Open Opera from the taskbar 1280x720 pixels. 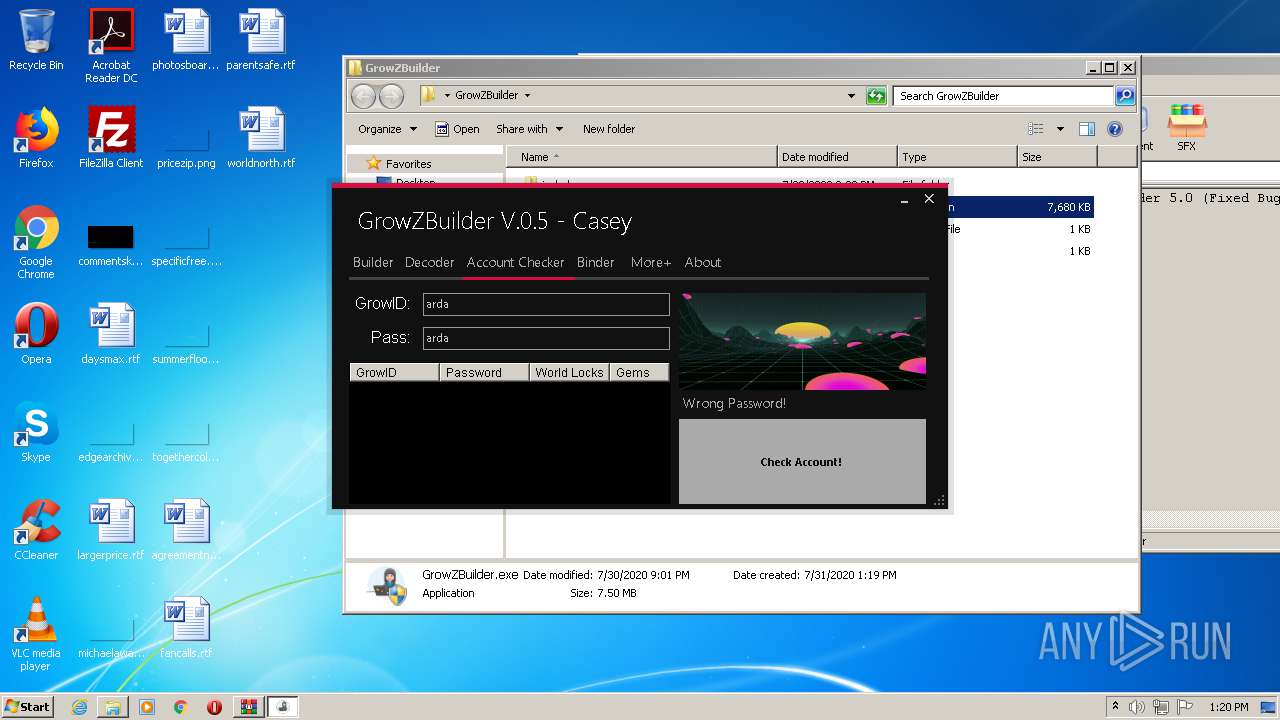[x=214, y=707]
